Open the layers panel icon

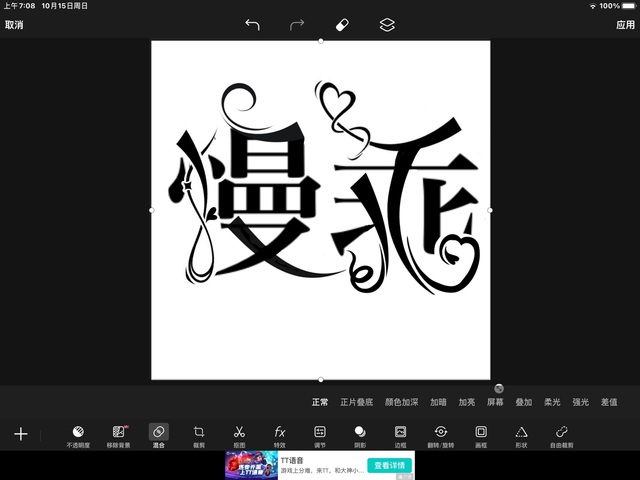click(x=387, y=25)
